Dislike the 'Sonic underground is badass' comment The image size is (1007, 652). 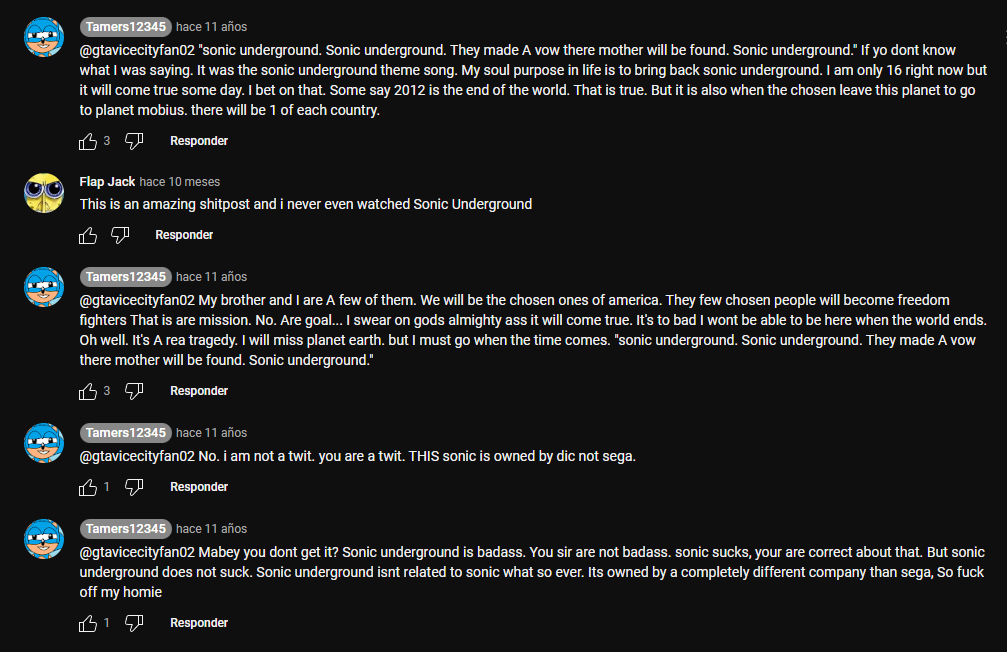tap(134, 623)
